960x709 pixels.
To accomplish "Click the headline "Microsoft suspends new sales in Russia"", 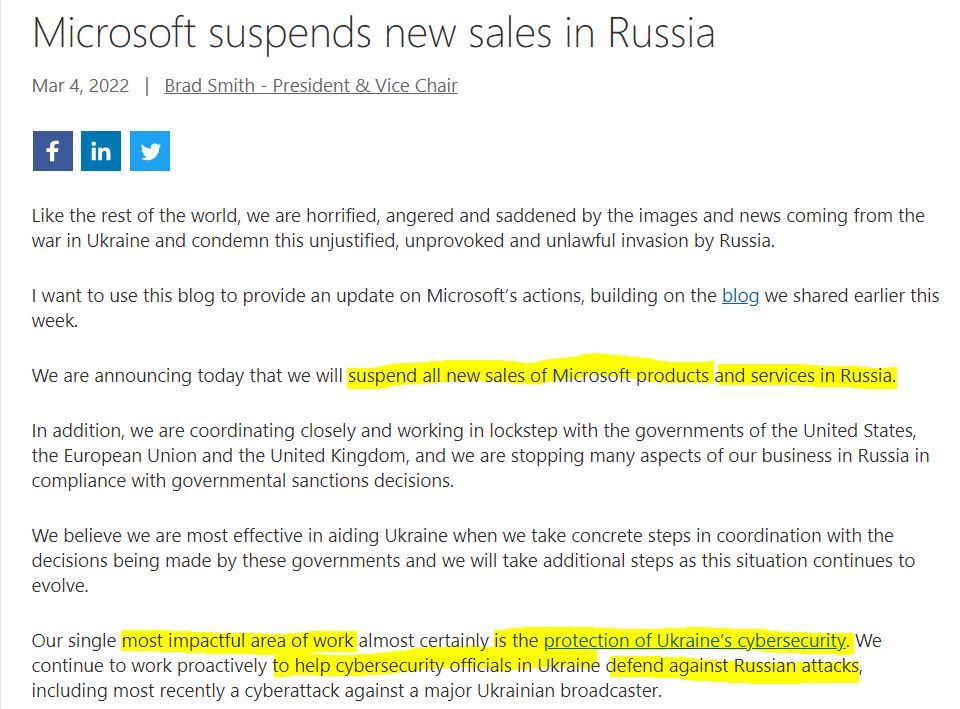I will (x=373, y=33).
